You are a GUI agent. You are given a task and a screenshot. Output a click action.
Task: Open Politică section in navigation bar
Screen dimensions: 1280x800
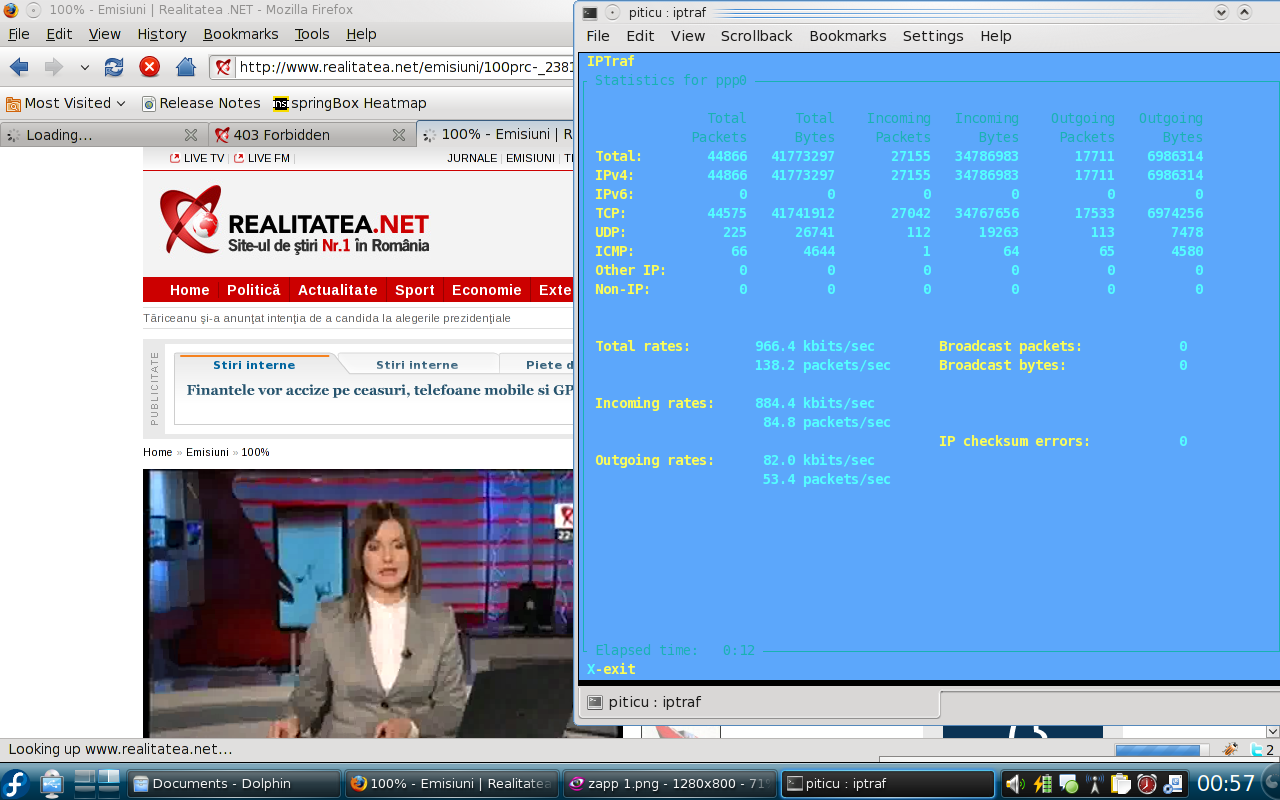click(x=254, y=290)
